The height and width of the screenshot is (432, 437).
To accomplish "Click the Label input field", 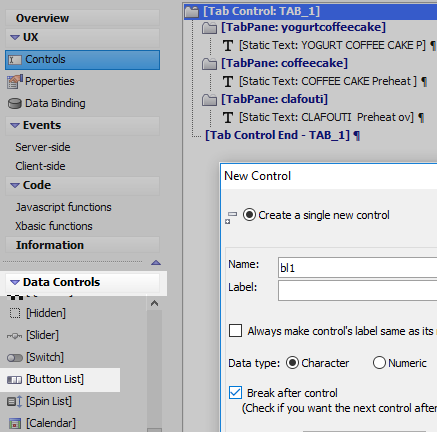I will [357, 290].
